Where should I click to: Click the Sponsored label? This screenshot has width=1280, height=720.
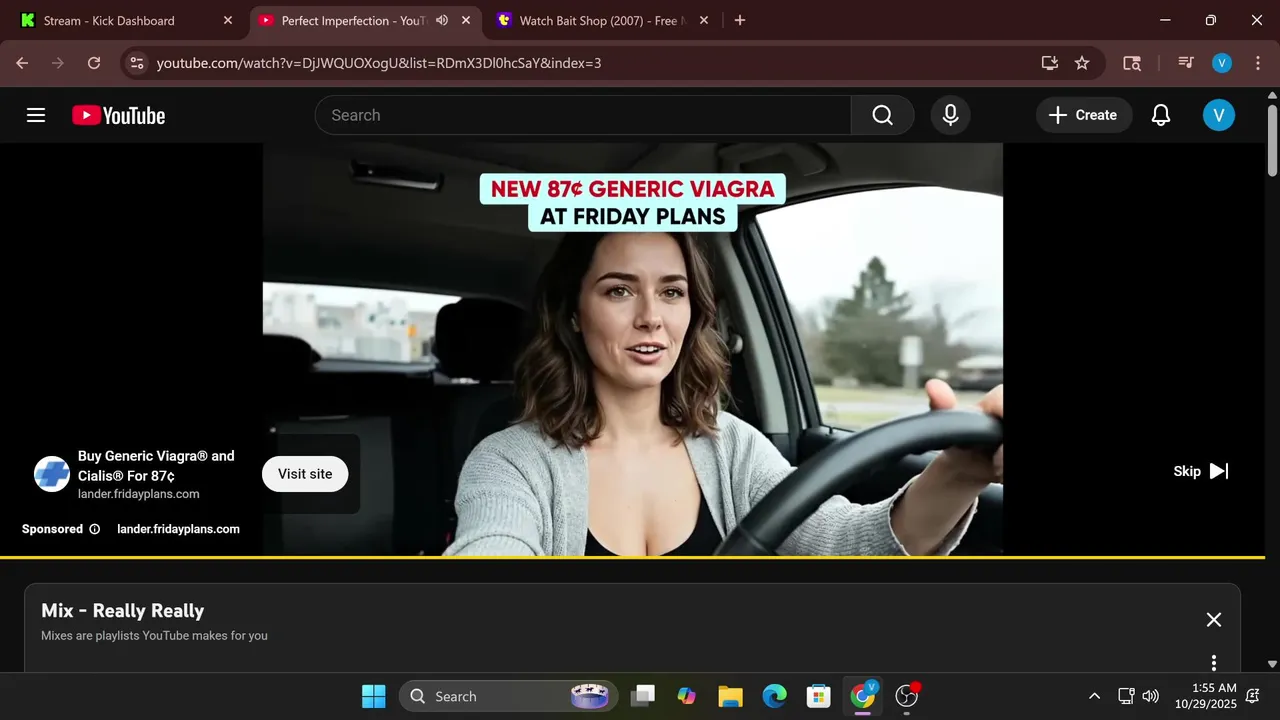pos(52,529)
